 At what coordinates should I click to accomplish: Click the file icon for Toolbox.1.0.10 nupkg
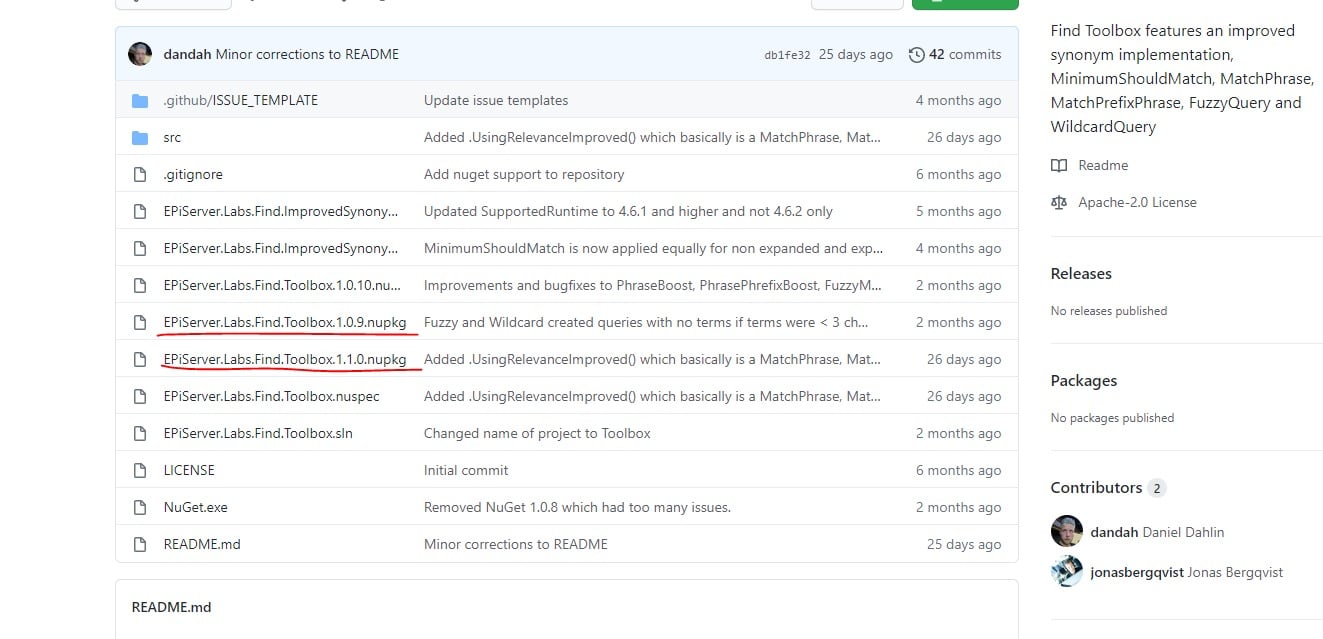[140, 285]
